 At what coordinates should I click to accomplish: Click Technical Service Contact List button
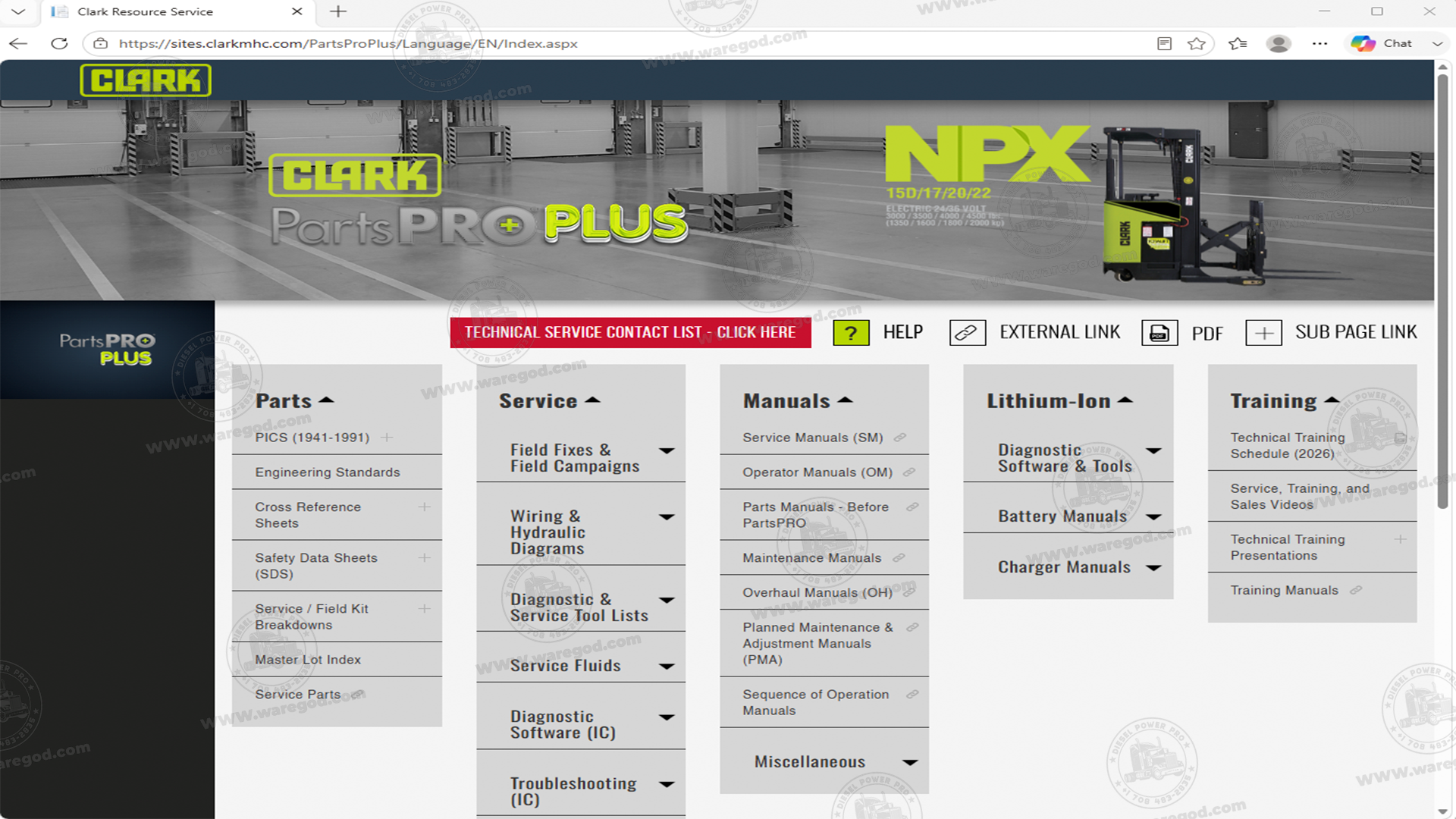point(630,333)
